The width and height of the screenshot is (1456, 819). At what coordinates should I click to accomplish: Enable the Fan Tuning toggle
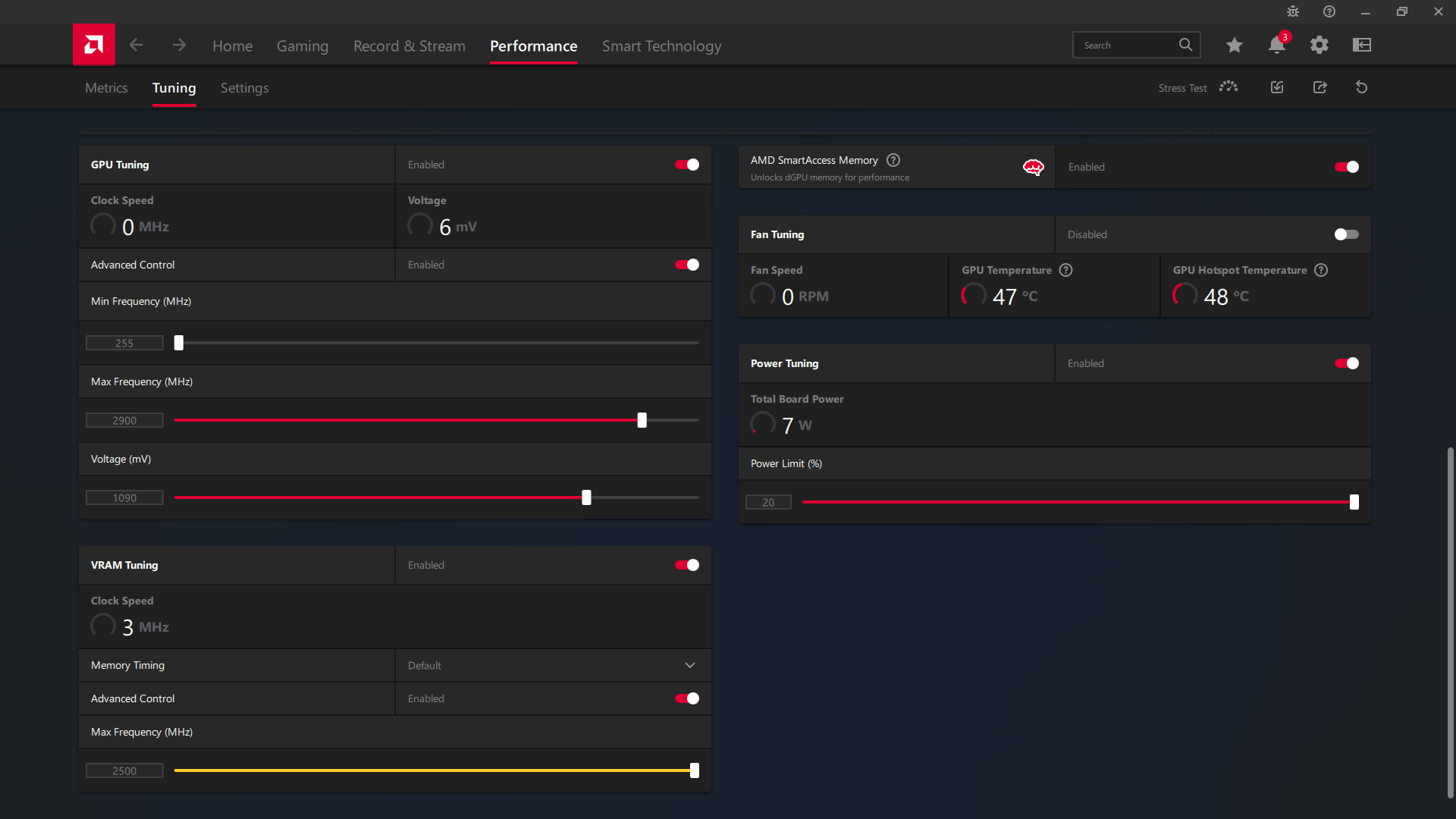point(1347,234)
